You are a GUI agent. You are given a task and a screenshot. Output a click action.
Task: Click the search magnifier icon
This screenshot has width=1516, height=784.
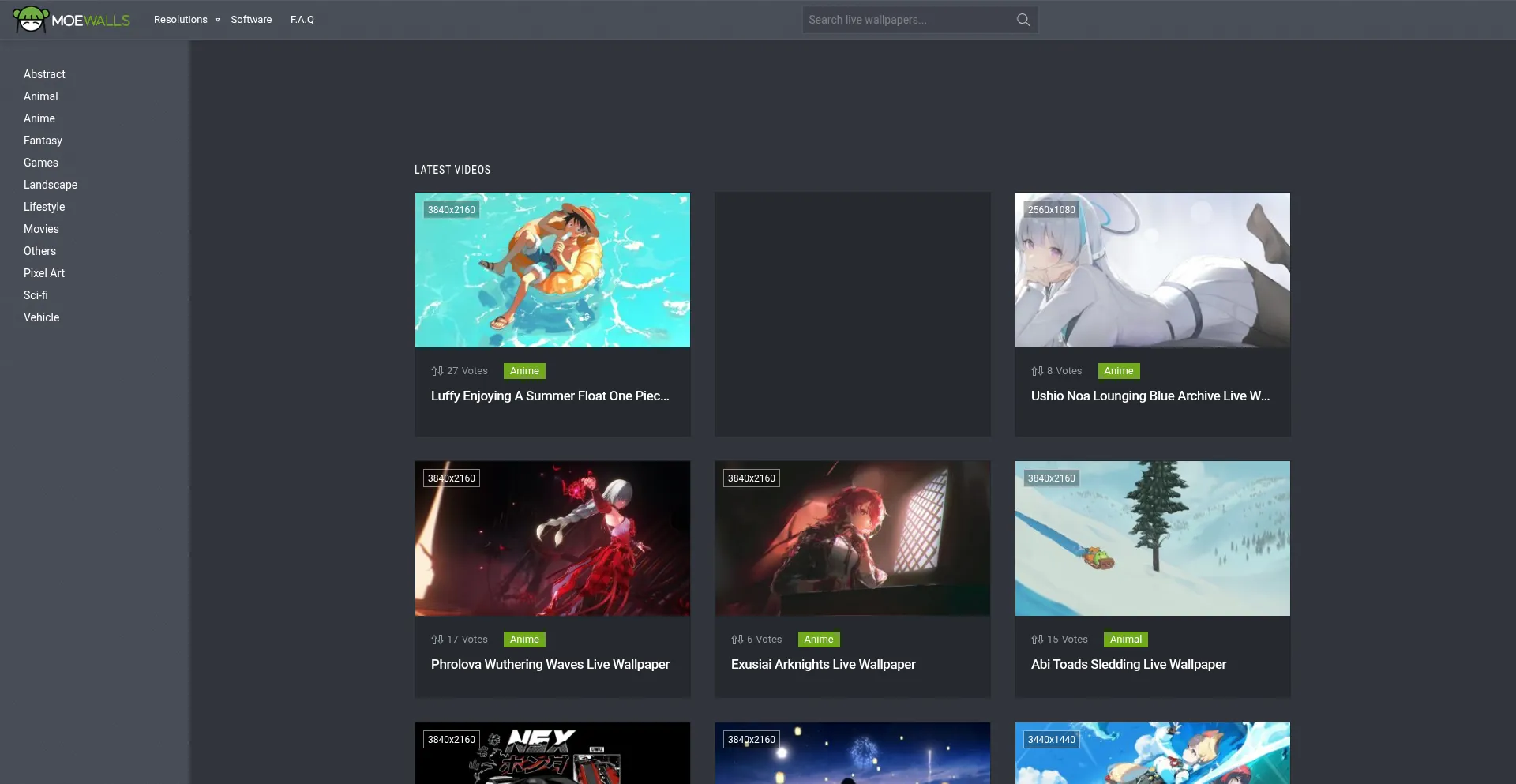click(x=1023, y=20)
